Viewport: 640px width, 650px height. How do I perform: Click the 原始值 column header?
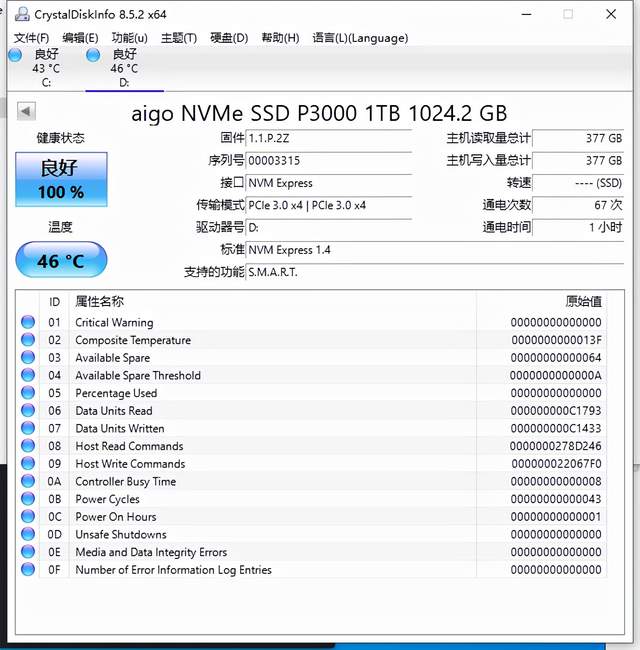(x=584, y=302)
